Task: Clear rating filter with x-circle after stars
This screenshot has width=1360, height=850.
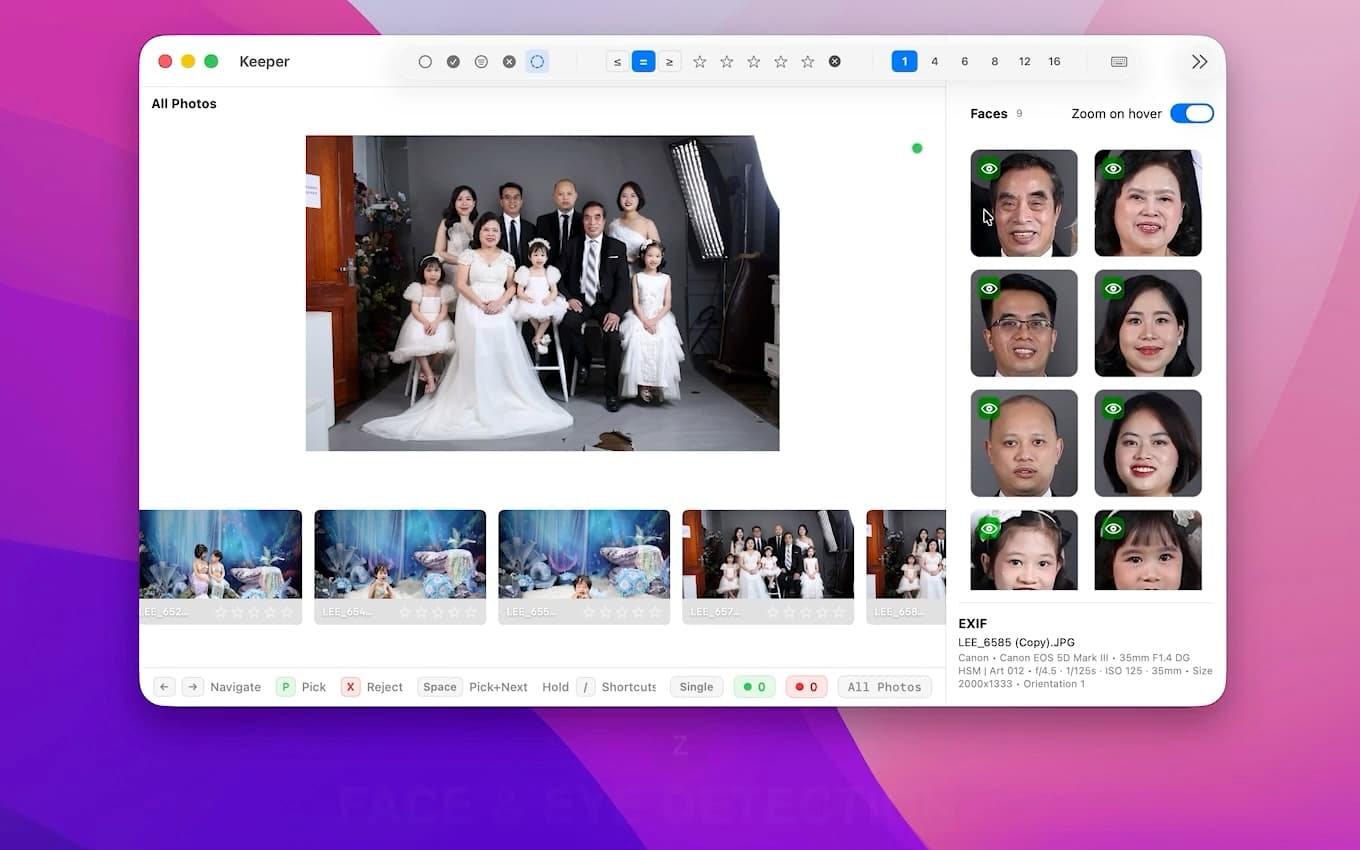Action: coord(835,62)
